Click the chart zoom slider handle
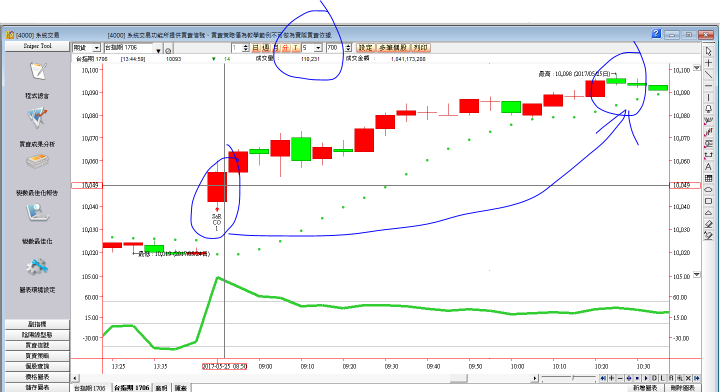The image size is (720, 392). click(x=573, y=378)
